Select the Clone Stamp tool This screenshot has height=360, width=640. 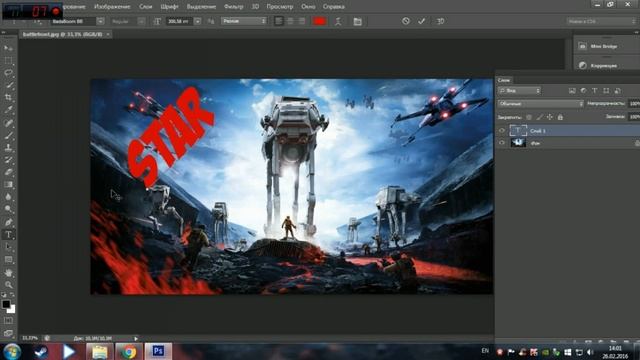pos(8,147)
